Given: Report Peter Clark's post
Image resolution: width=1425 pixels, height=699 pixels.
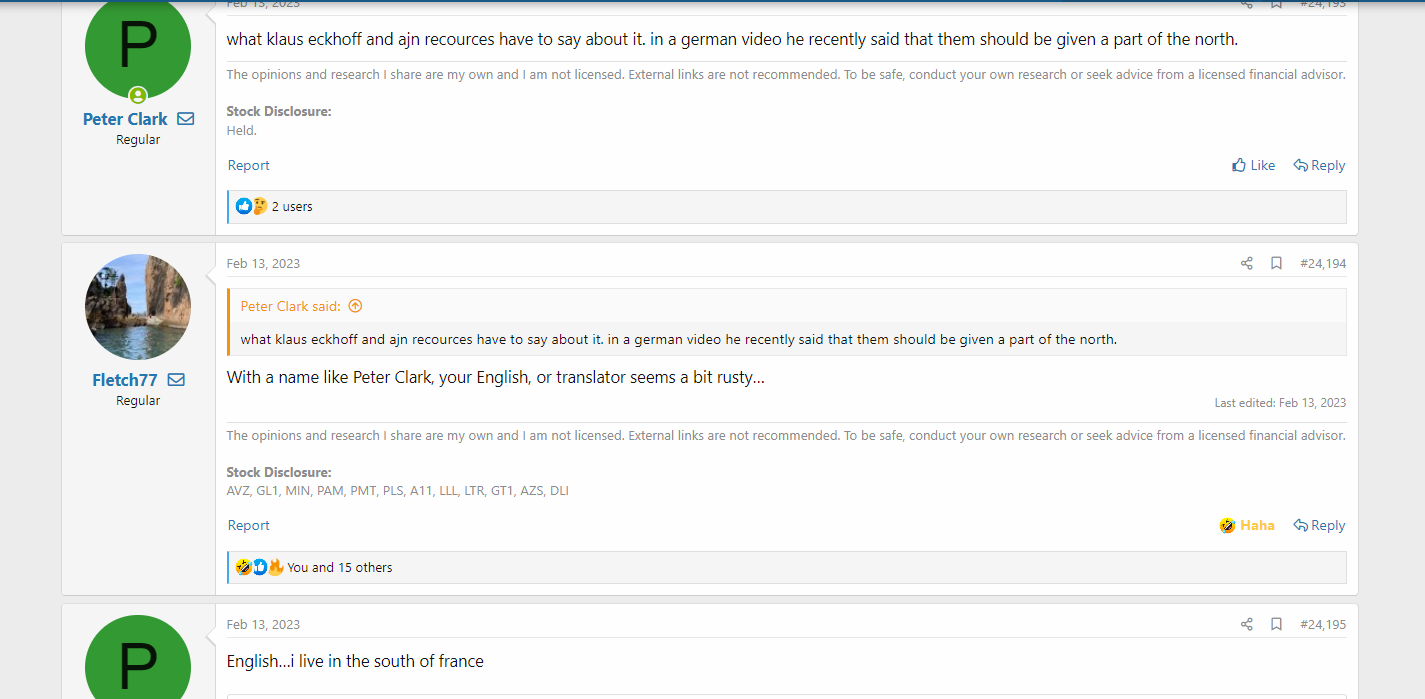Looking at the screenshot, I should click(x=248, y=165).
